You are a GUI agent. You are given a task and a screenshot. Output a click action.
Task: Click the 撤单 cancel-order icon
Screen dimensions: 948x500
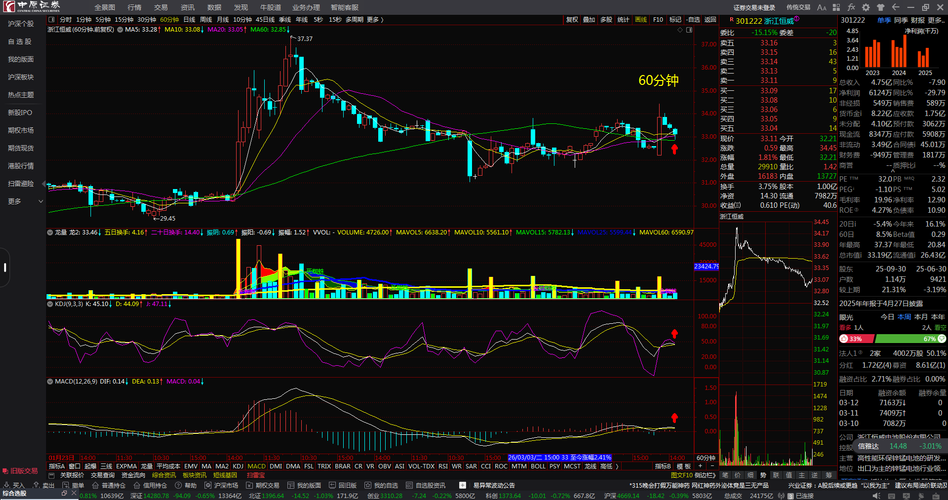[x=66, y=485]
